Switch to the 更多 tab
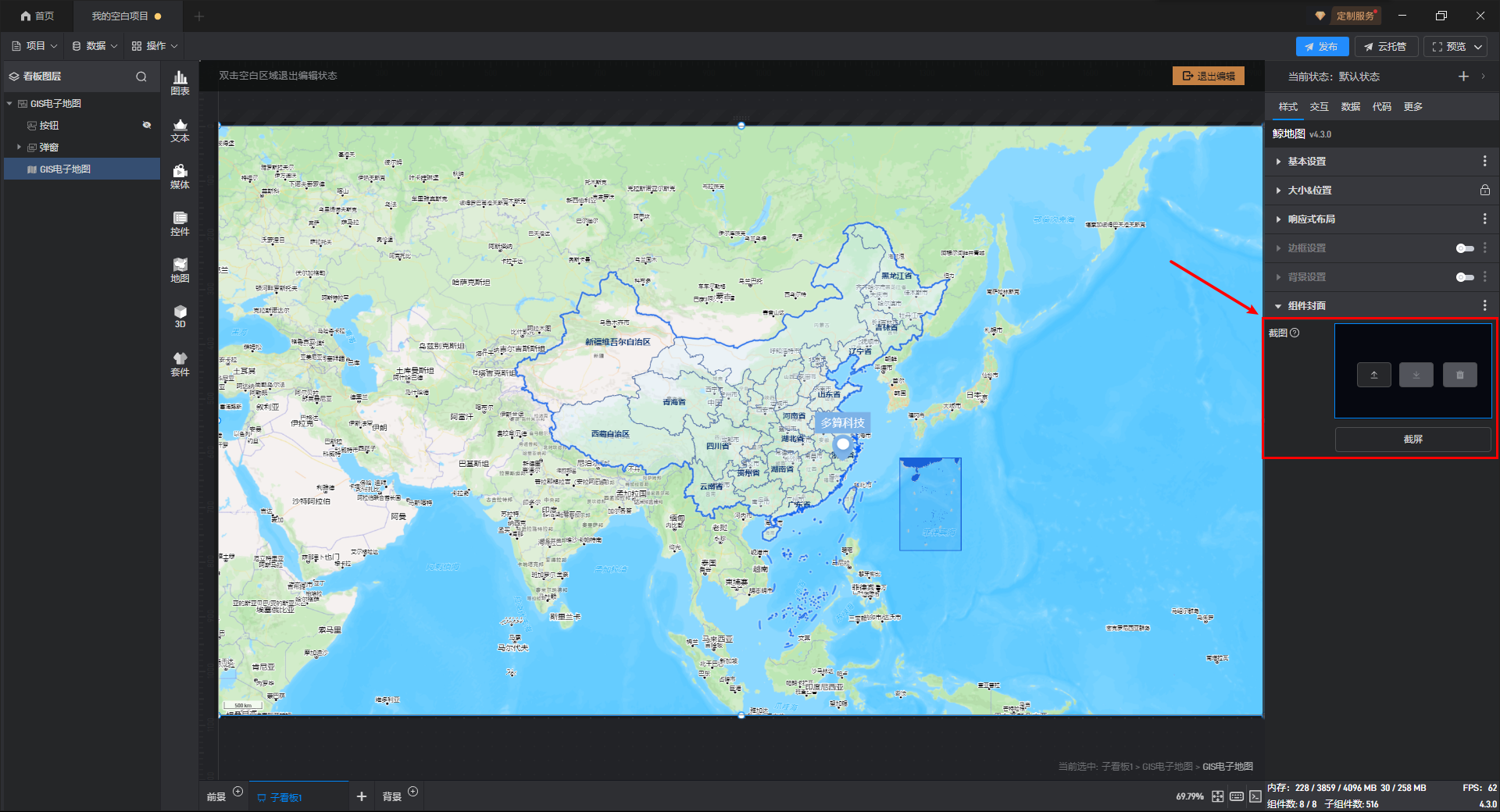 click(1412, 107)
